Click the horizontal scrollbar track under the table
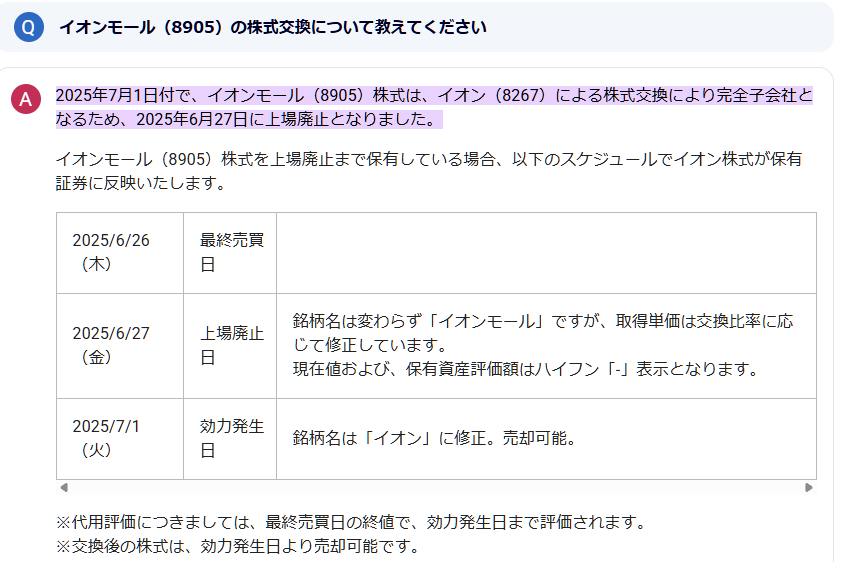 point(436,487)
